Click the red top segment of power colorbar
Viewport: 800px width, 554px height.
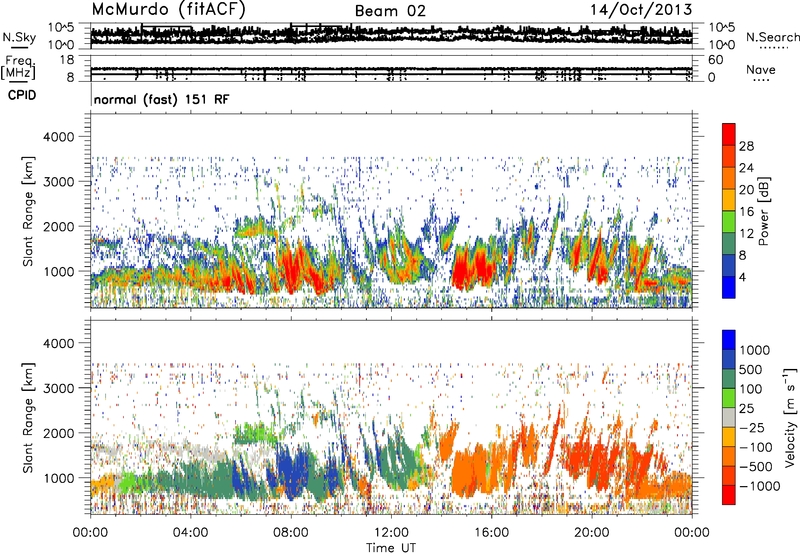click(x=729, y=134)
